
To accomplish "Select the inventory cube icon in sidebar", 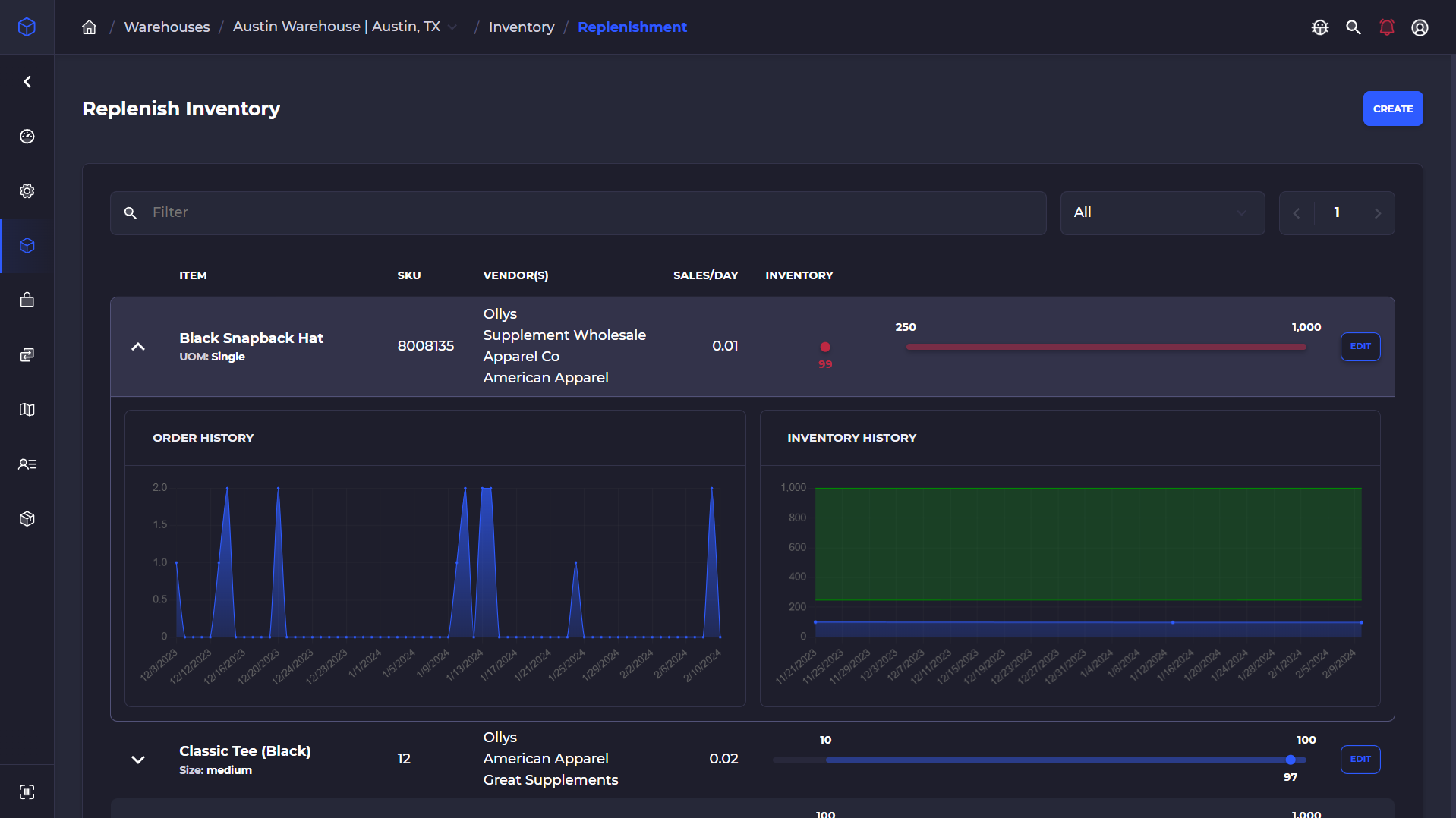I will (27, 246).
